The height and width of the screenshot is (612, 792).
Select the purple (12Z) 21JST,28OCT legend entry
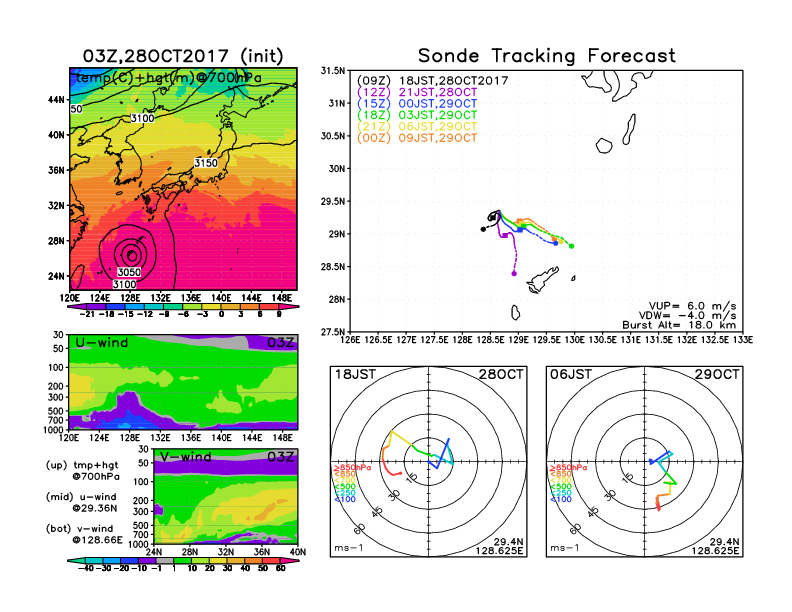pos(417,92)
